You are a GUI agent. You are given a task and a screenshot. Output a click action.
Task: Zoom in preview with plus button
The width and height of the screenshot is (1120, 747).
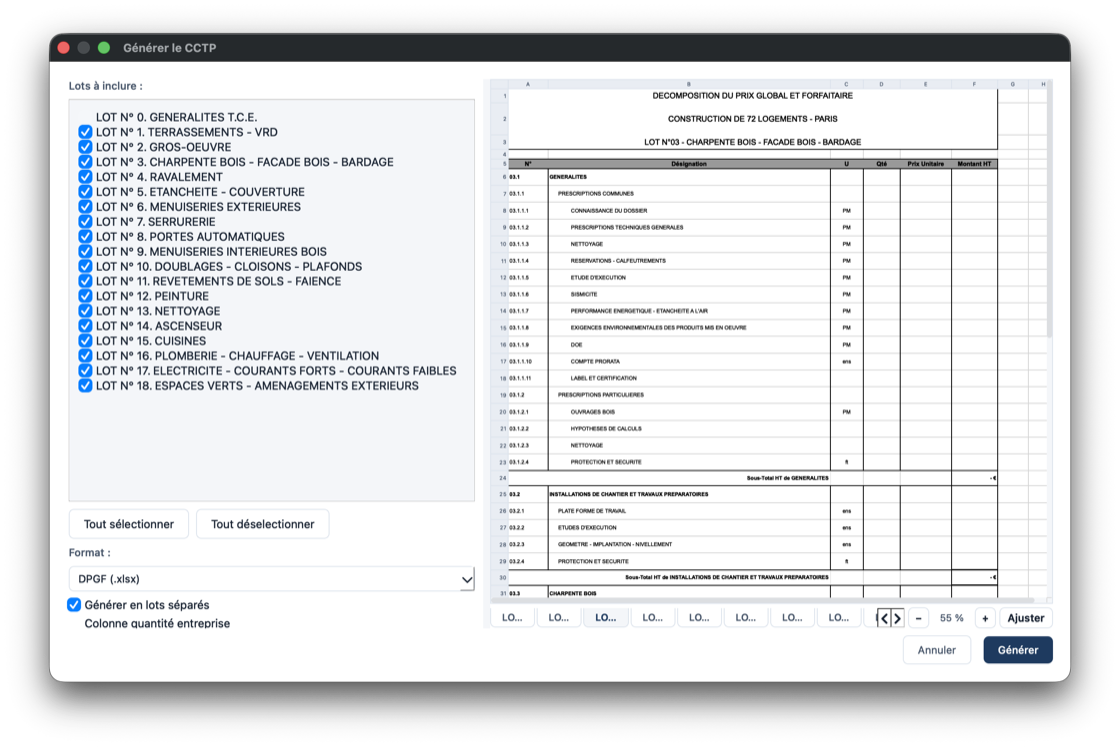click(x=985, y=618)
